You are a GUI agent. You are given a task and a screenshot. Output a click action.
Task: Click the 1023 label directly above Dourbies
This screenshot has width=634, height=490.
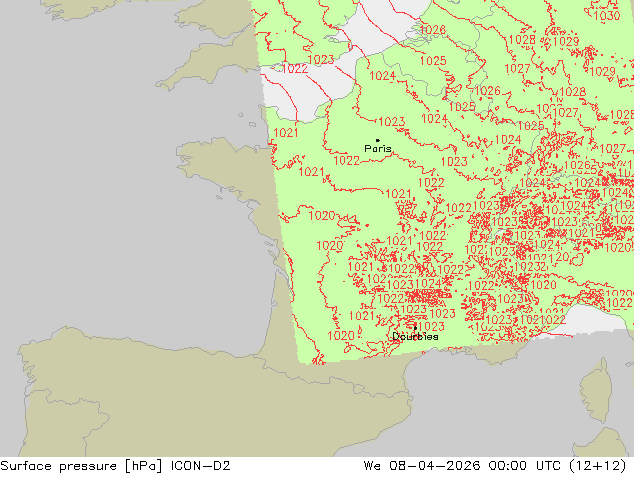click(431, 326)
